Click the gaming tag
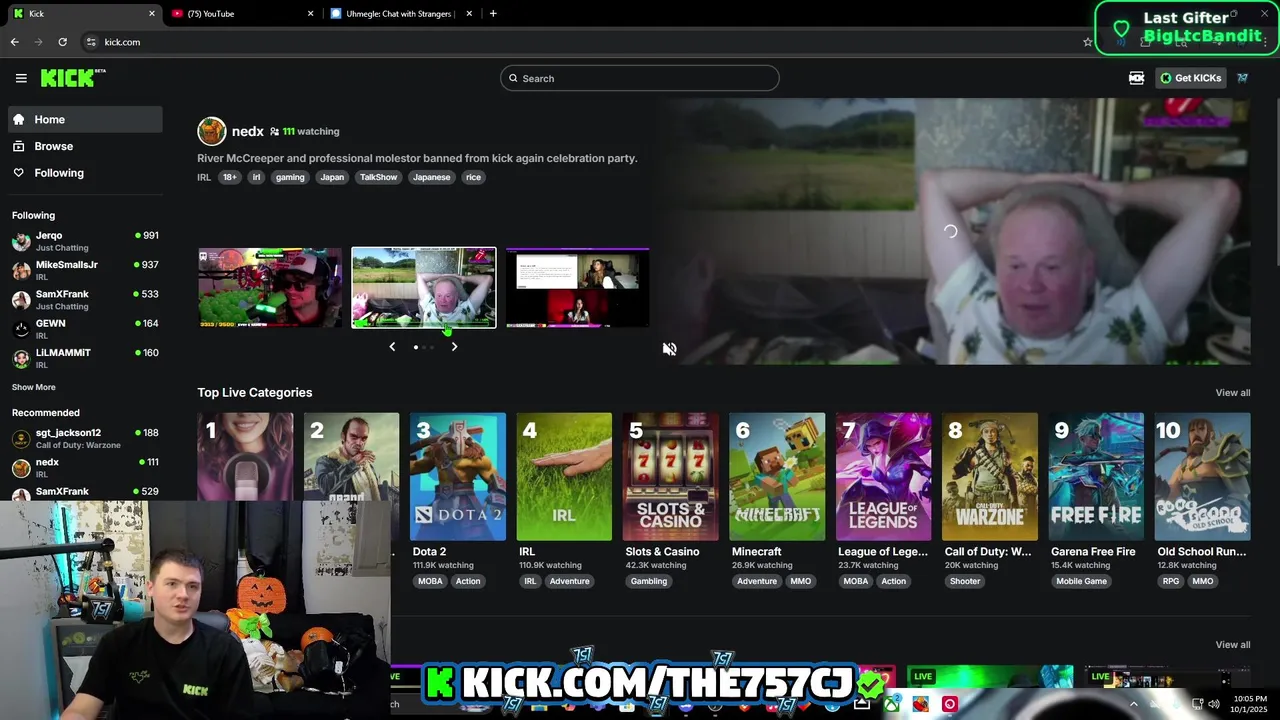Screen dimensions: 1280x720 [x=290, y=177]
